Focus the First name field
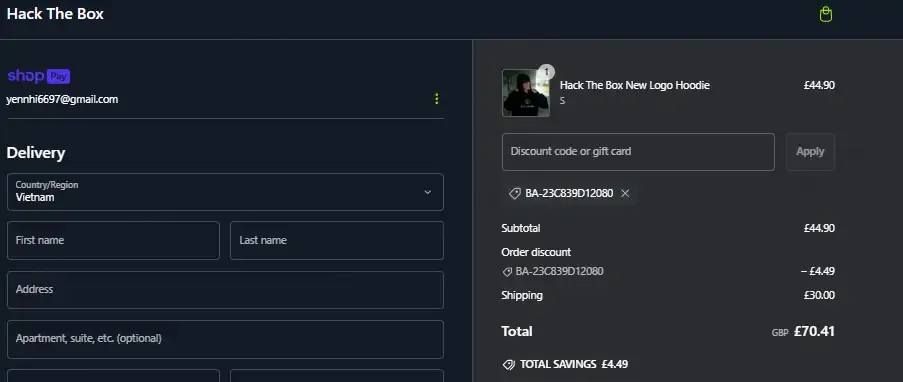The width and height of the screenshot is (903, 382). pyautogui.click(x=113, y=240)
